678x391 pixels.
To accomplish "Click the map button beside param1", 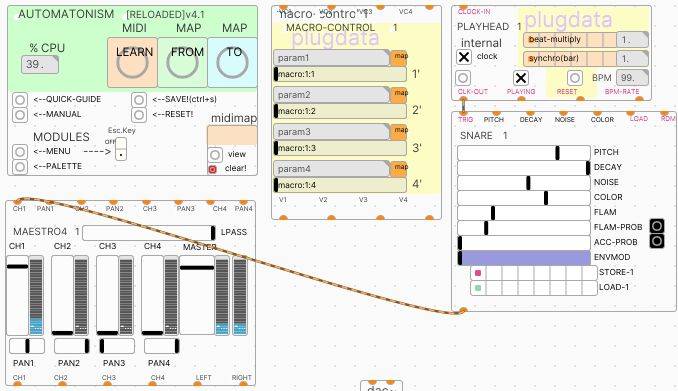I will click(x=399, y=56).
